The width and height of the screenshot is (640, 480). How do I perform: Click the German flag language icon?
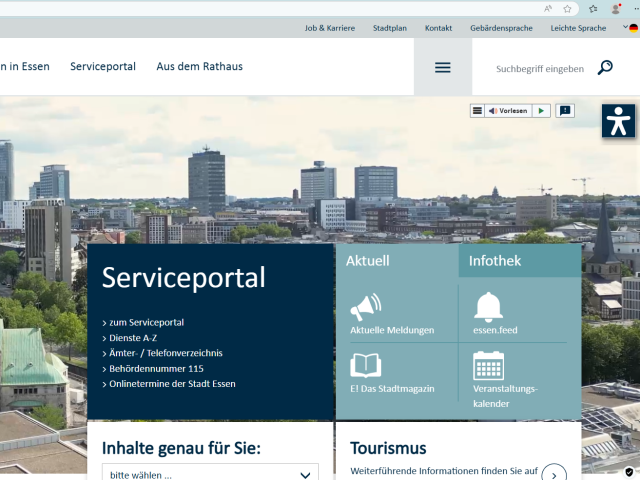633,28
